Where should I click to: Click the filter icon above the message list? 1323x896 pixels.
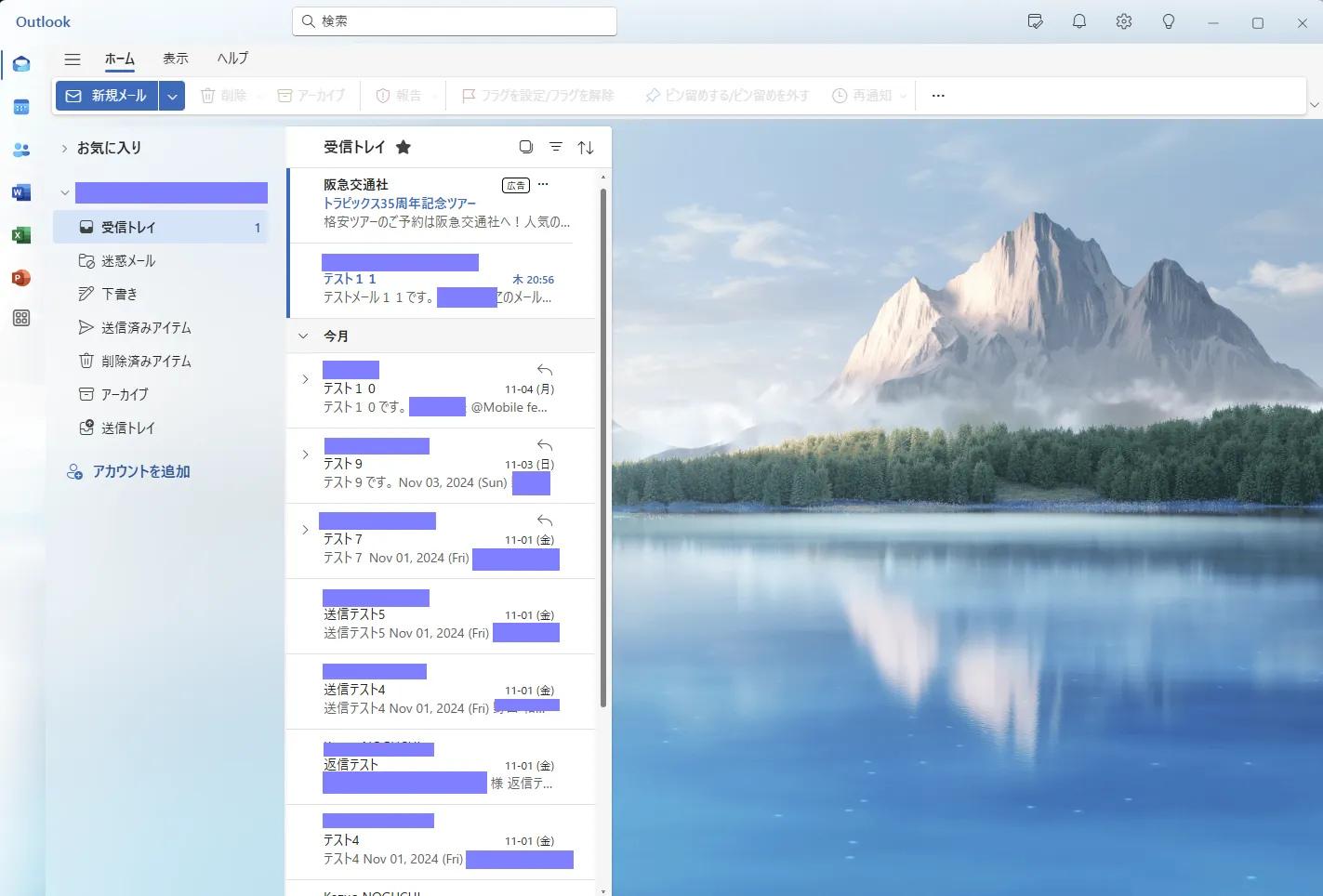coord(555,147)
